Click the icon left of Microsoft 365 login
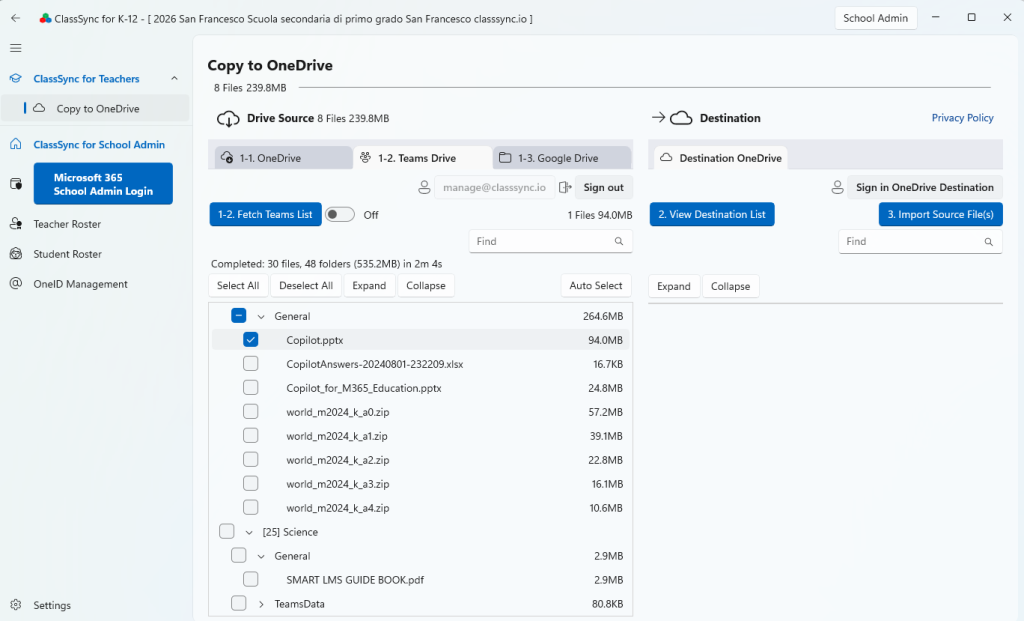The height and width of the screenshot is (621, 1024). (16, 183)
